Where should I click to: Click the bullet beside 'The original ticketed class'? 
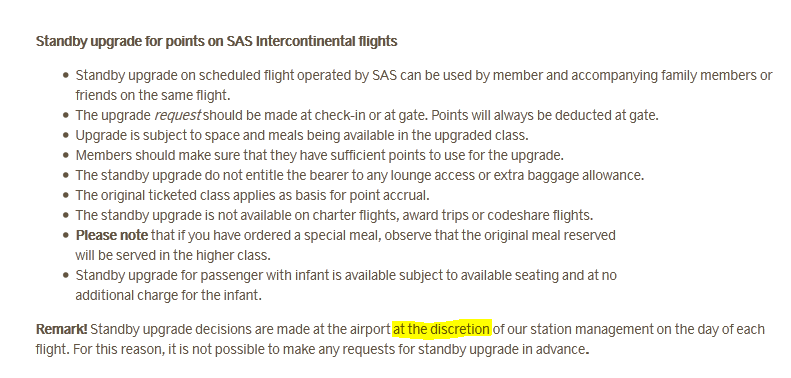click(x=66, y=195)
